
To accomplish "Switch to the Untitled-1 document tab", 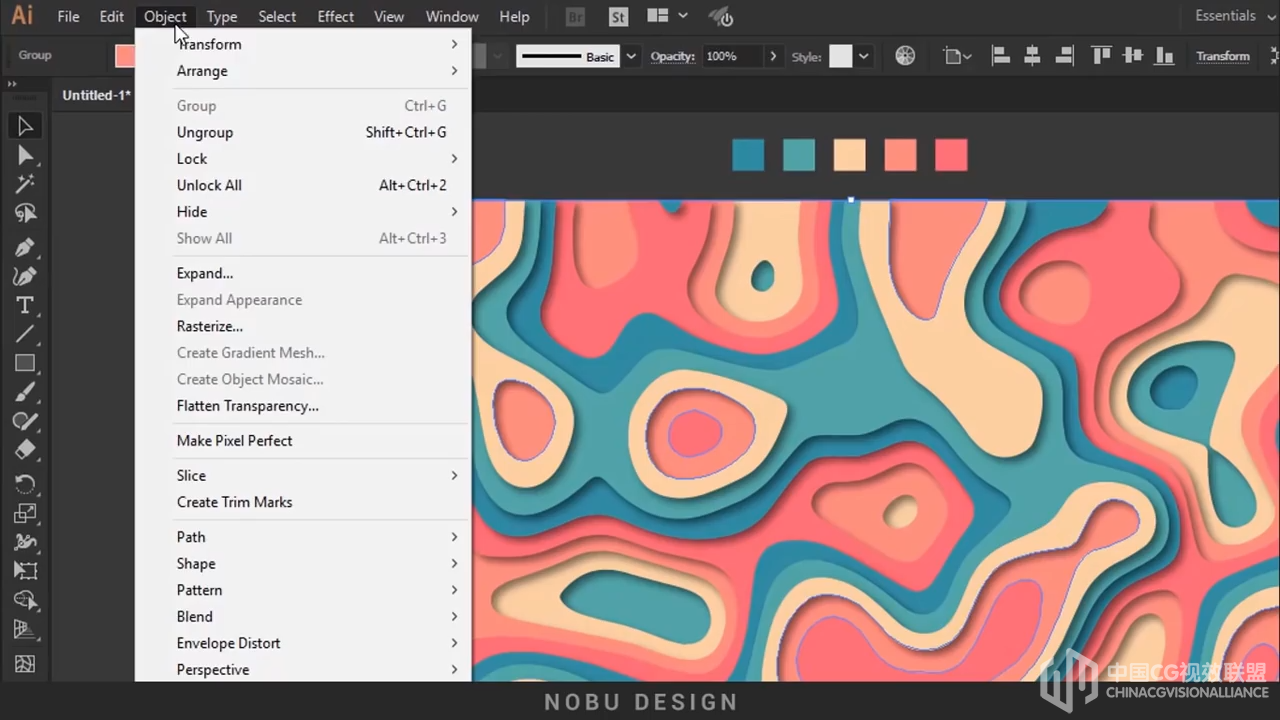I will pyautogui.click(x=96, y=95).
